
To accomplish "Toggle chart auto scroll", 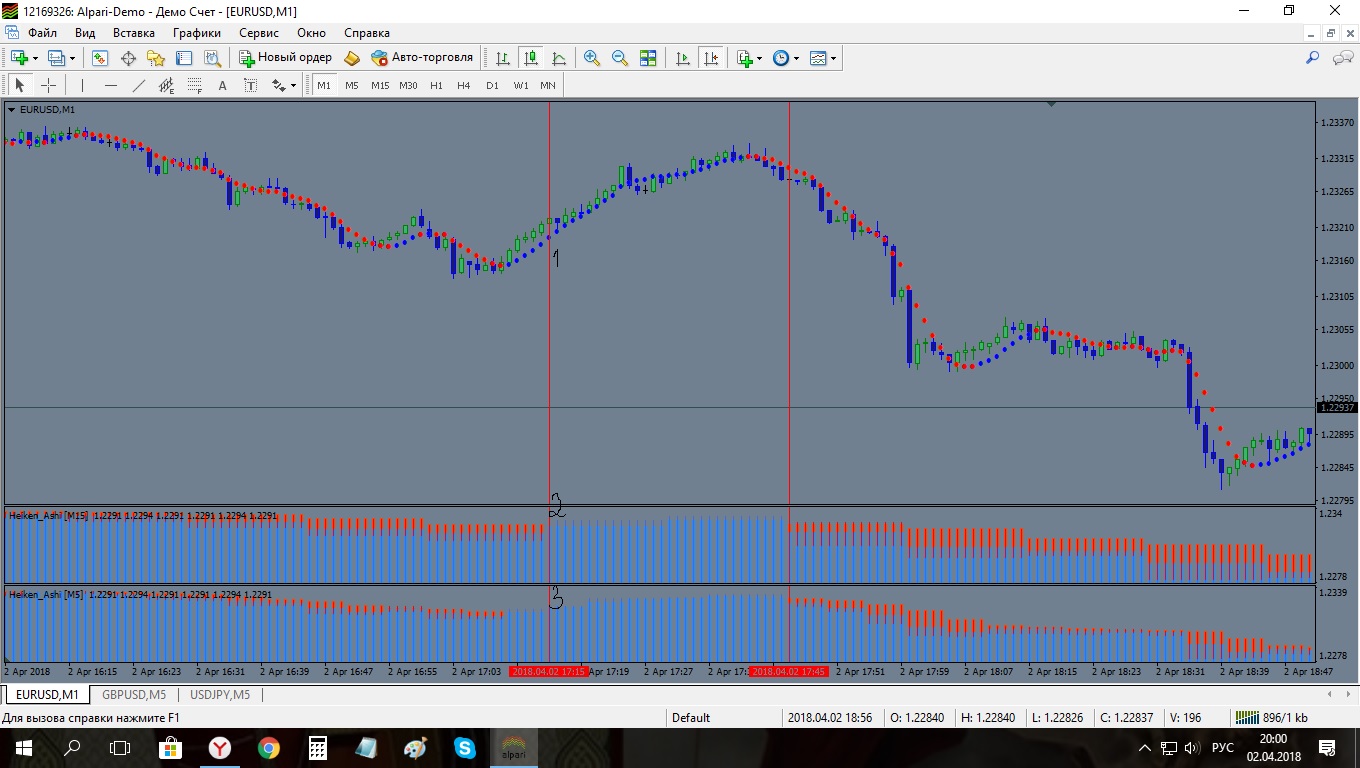I will click(x=683, y=58).
